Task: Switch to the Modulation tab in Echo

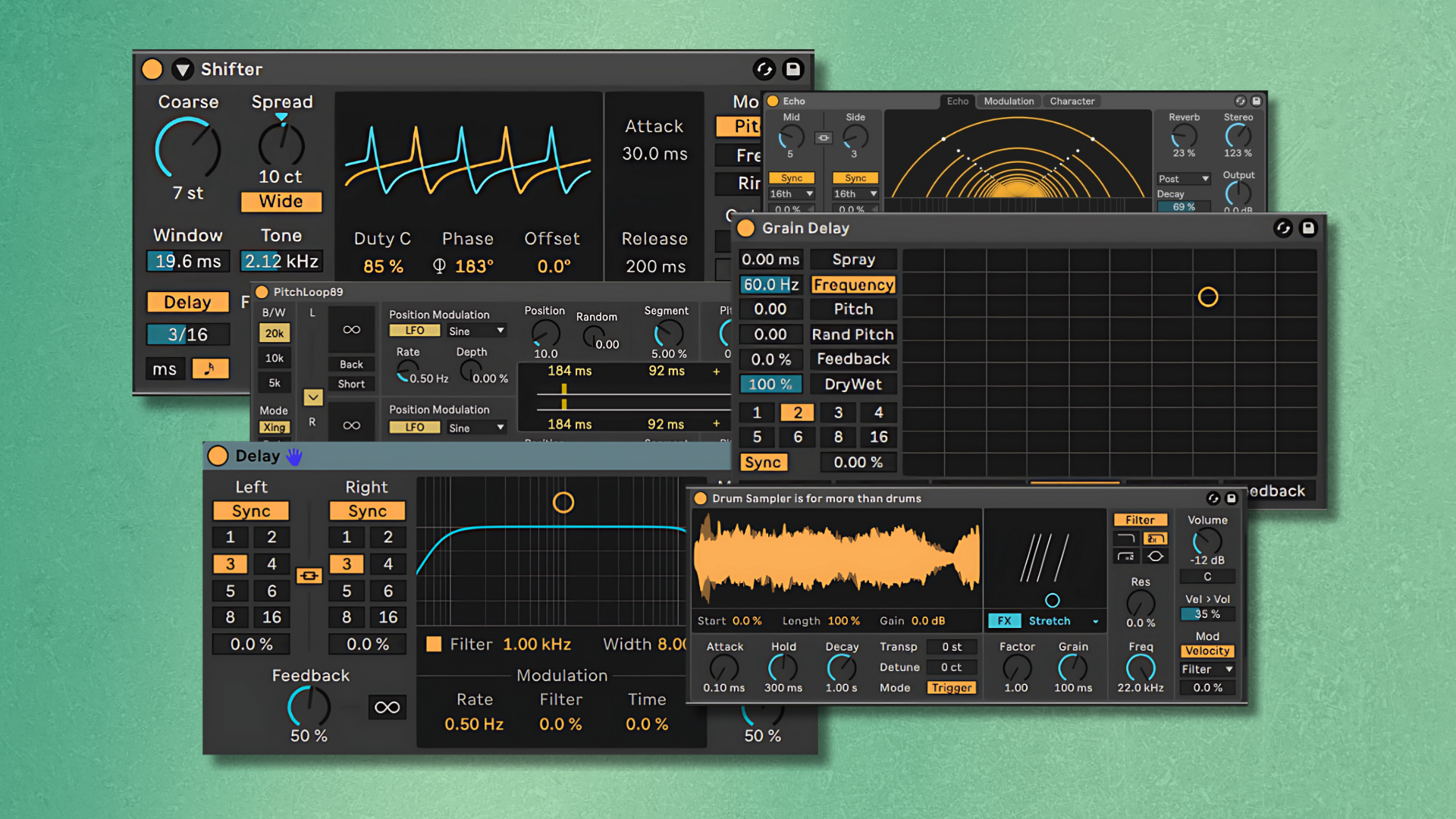Action: click(x=1009, y=101)
